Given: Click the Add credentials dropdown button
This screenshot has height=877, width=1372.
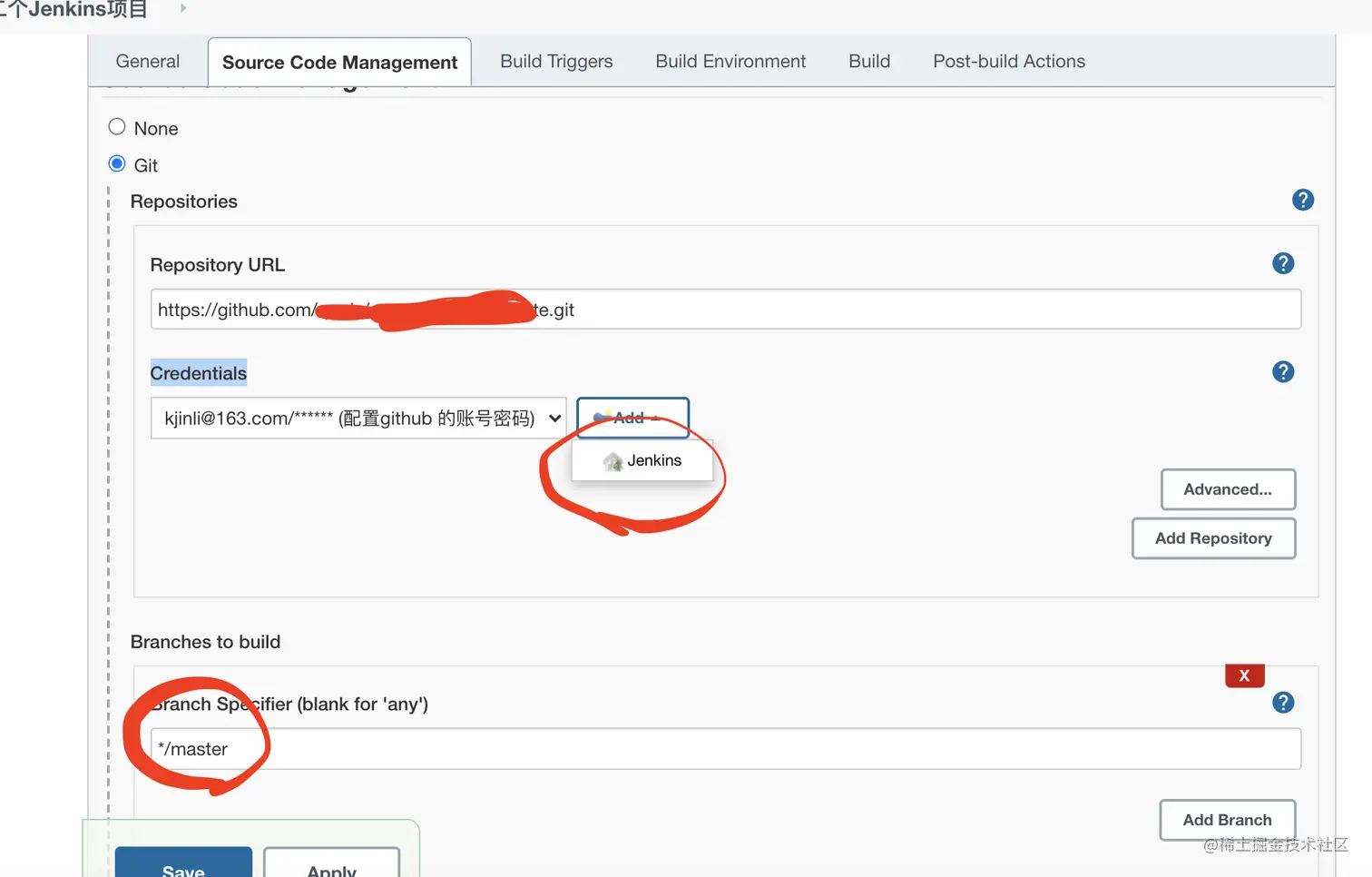Looking at the screenshot, I should point(632,418).
